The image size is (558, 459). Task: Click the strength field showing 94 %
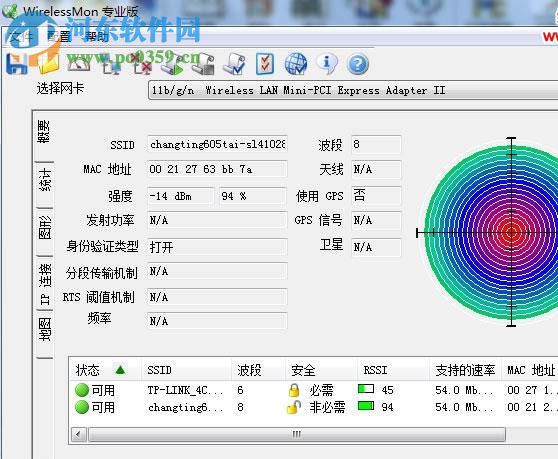tap(253, 196)
